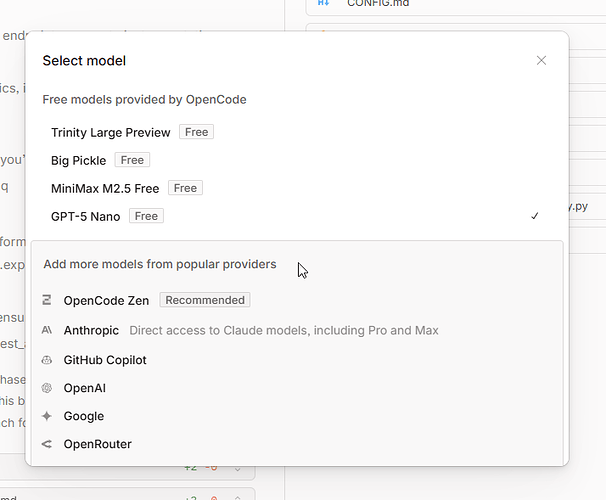Add the OpenAI provider
The height and width of the screenshot is (500, 606).
click(x=297, y=388)
